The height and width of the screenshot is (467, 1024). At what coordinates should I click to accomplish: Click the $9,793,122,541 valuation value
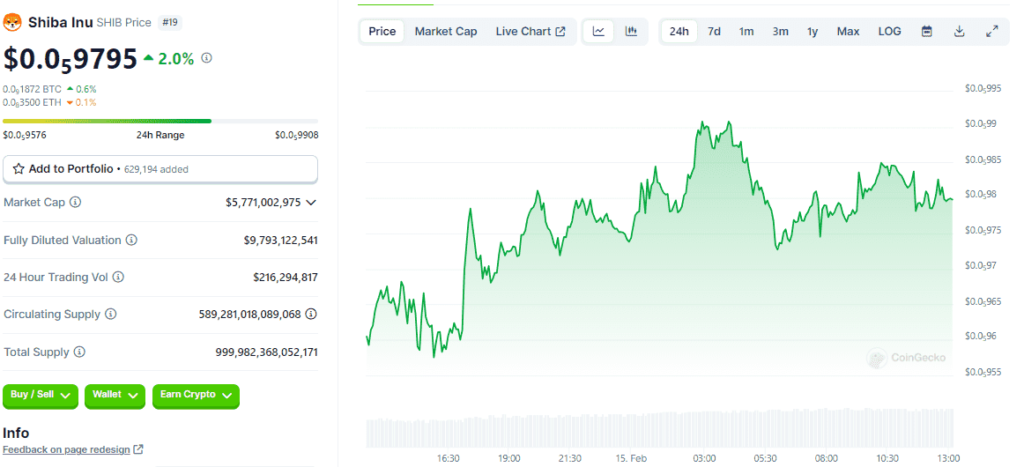coord(281,240)
